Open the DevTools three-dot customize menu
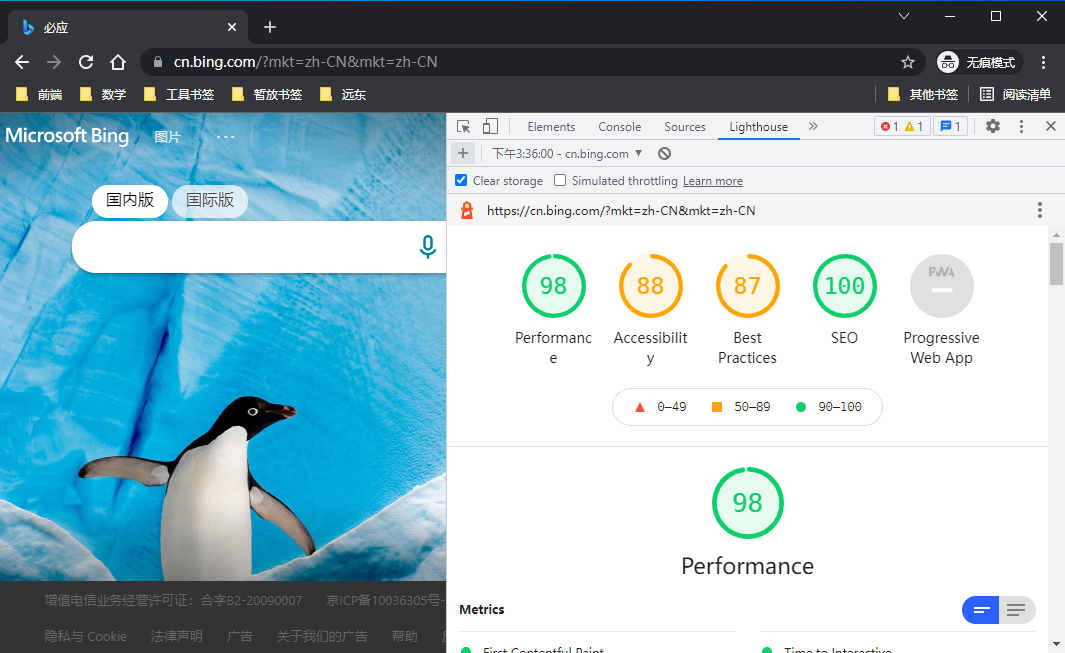Screen dimensions: 1065x653 click(1021, 126)
